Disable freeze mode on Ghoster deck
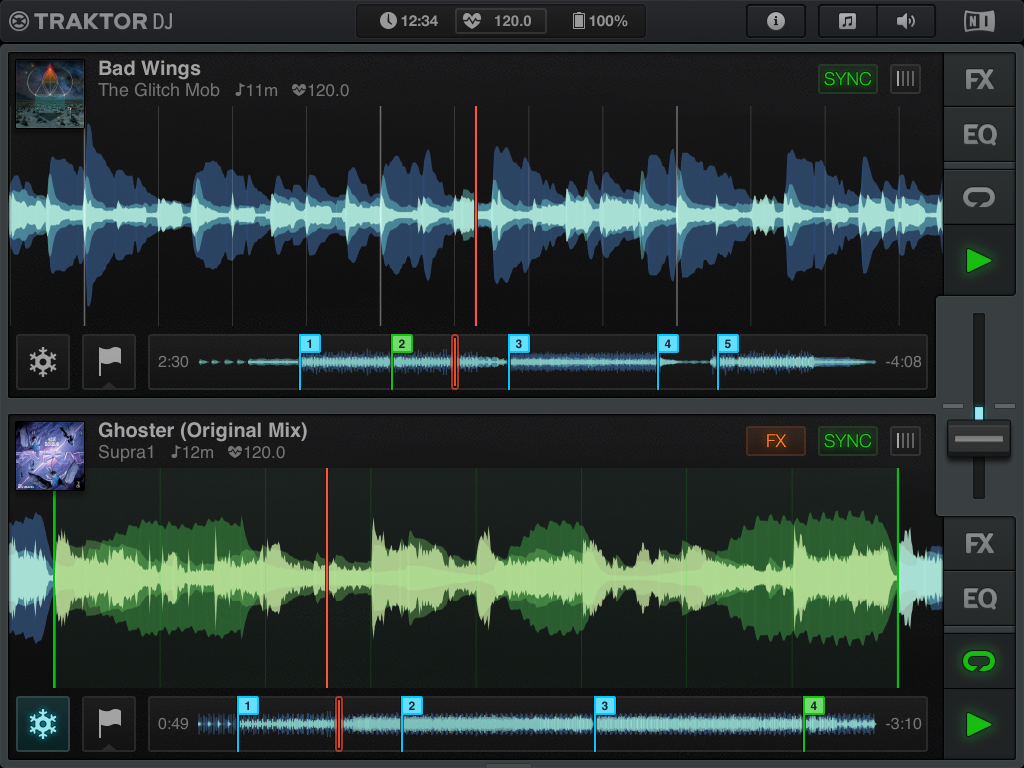The width and height of the screenshot is (1024, 768). (x=43, y=724)
